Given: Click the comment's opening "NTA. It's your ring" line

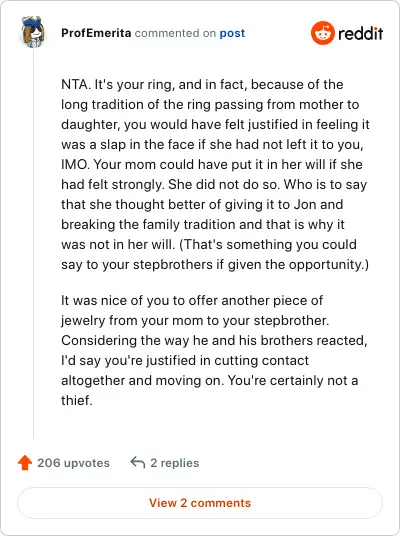Looking at the screenshot, I should [x=202, y=85].
